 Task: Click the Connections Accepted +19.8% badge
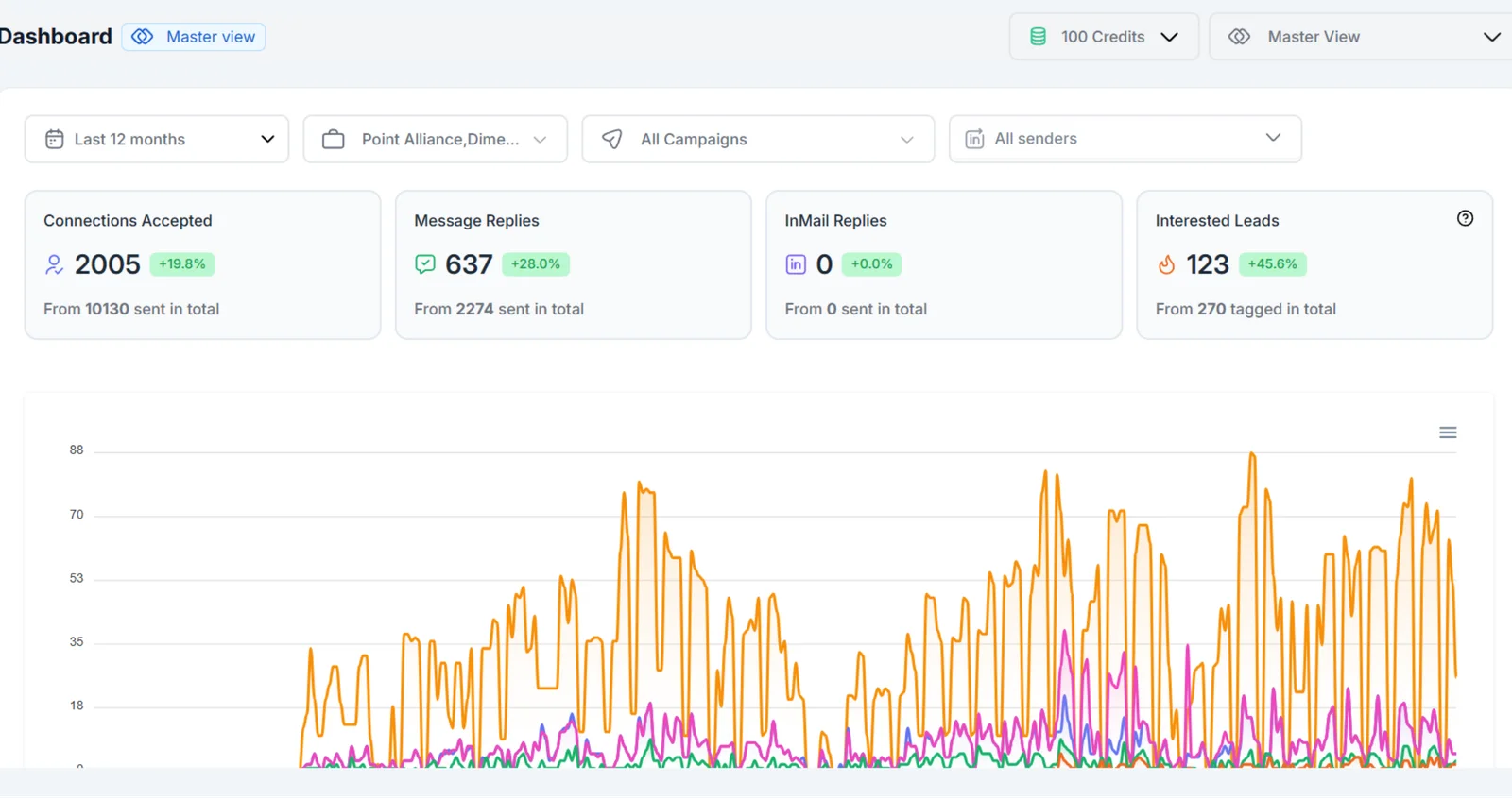[182, 264]
